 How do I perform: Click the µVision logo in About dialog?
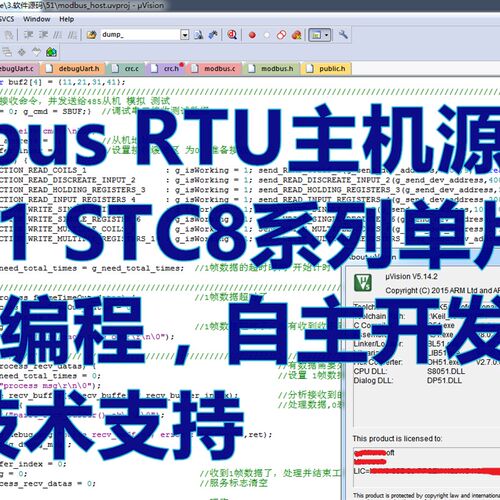[x=363, y=283]
